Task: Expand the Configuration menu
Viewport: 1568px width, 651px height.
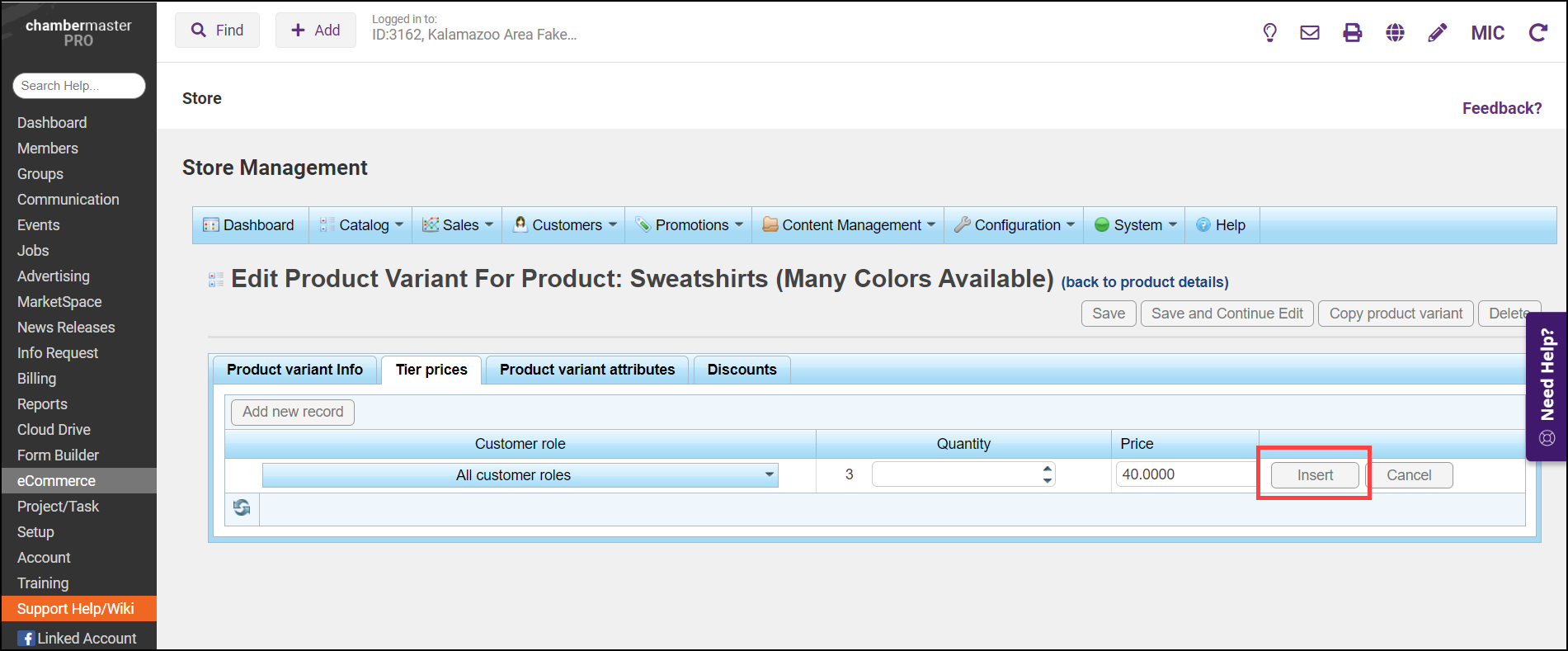Action: pyautogui.click(x=1016, y=225)
